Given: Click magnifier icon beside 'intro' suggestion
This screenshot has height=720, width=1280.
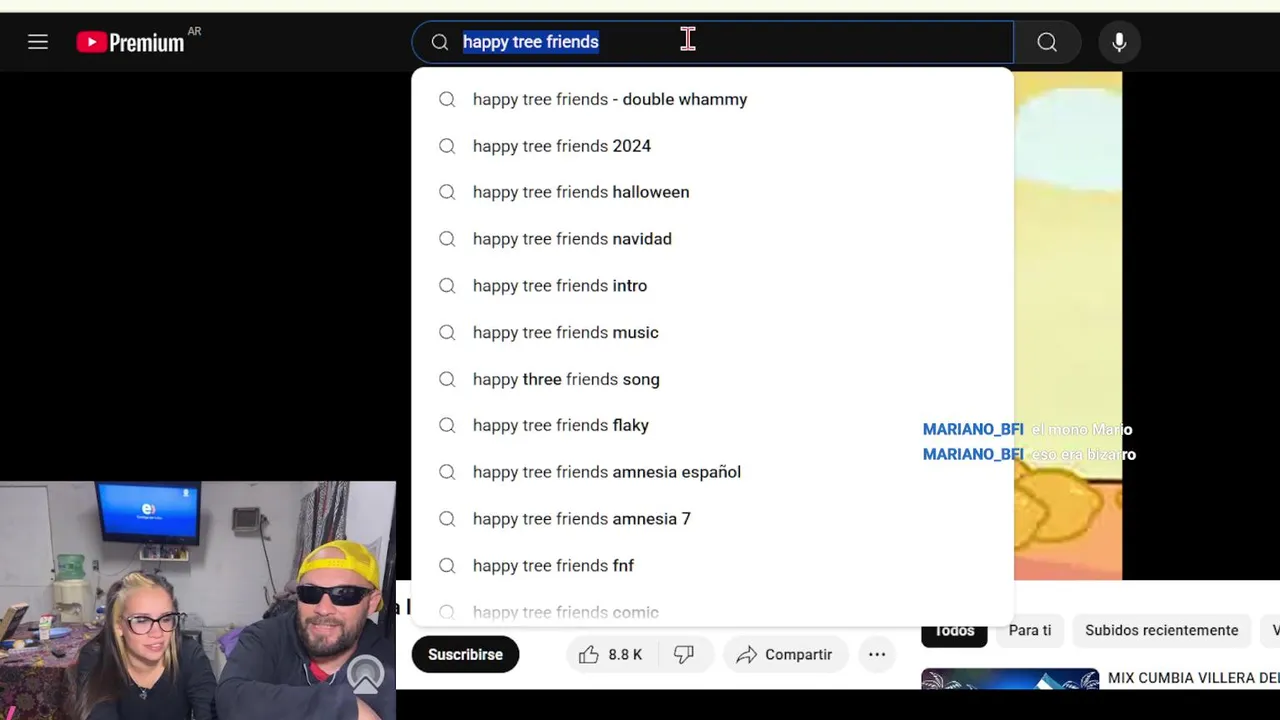Looking at the screenshot, I should pos(447,286).
